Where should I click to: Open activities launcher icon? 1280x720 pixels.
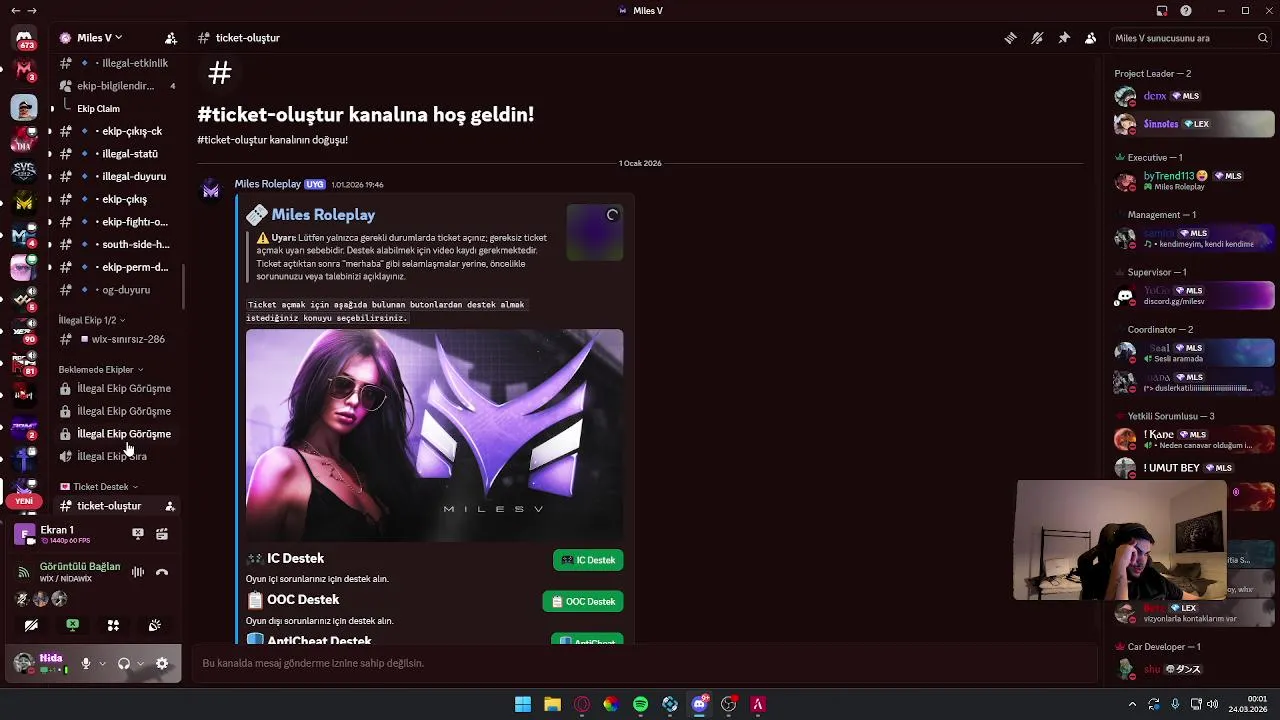coord(113,625)
